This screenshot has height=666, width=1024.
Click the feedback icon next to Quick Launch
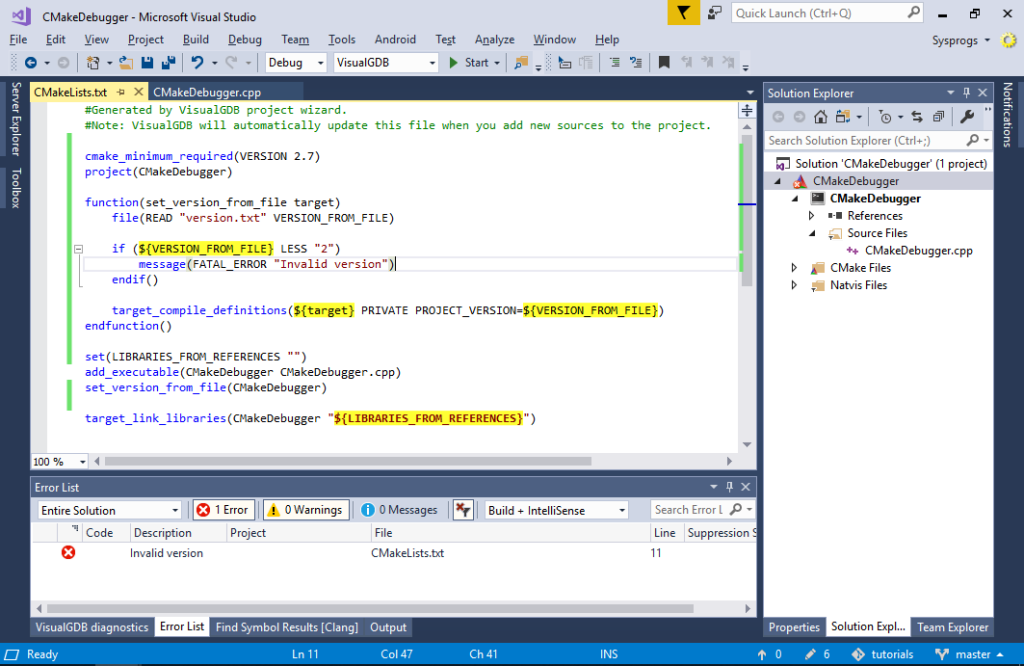tap(714, 13)
